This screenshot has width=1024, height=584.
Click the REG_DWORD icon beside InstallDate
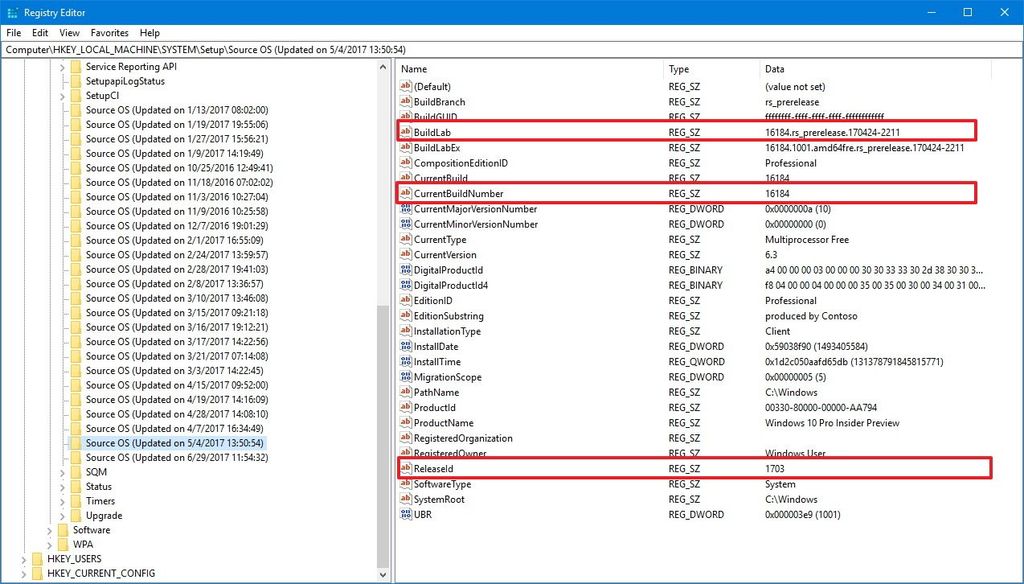click(x=405, y=346)
